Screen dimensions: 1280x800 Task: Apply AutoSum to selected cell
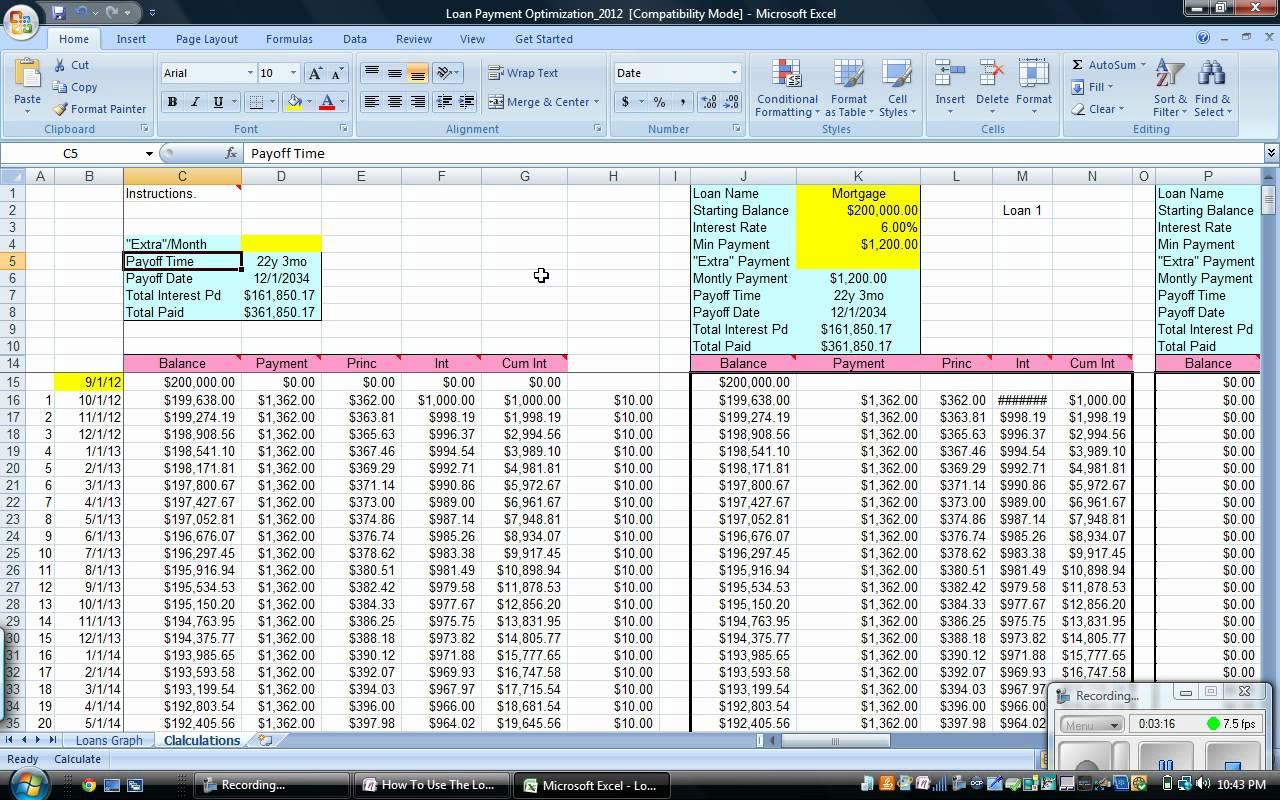[x=1107, y=64]
